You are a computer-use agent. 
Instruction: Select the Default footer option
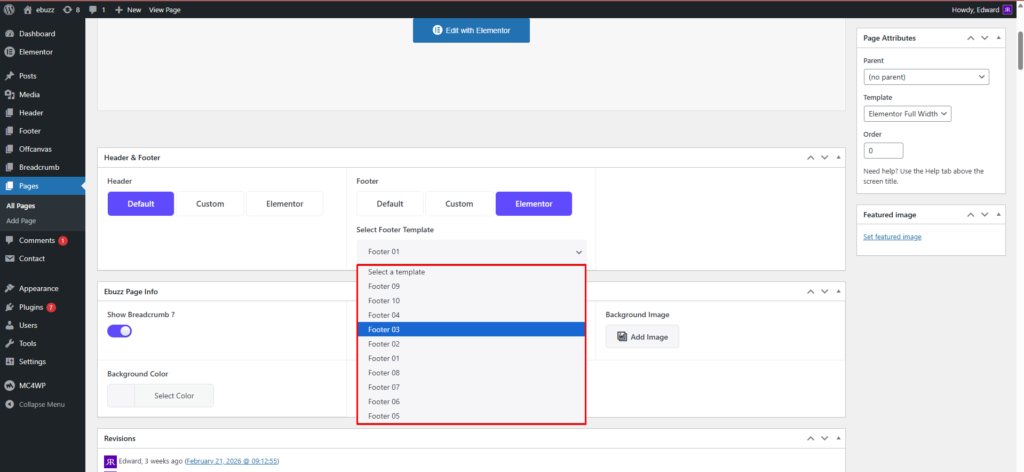[x=390, y=204]
